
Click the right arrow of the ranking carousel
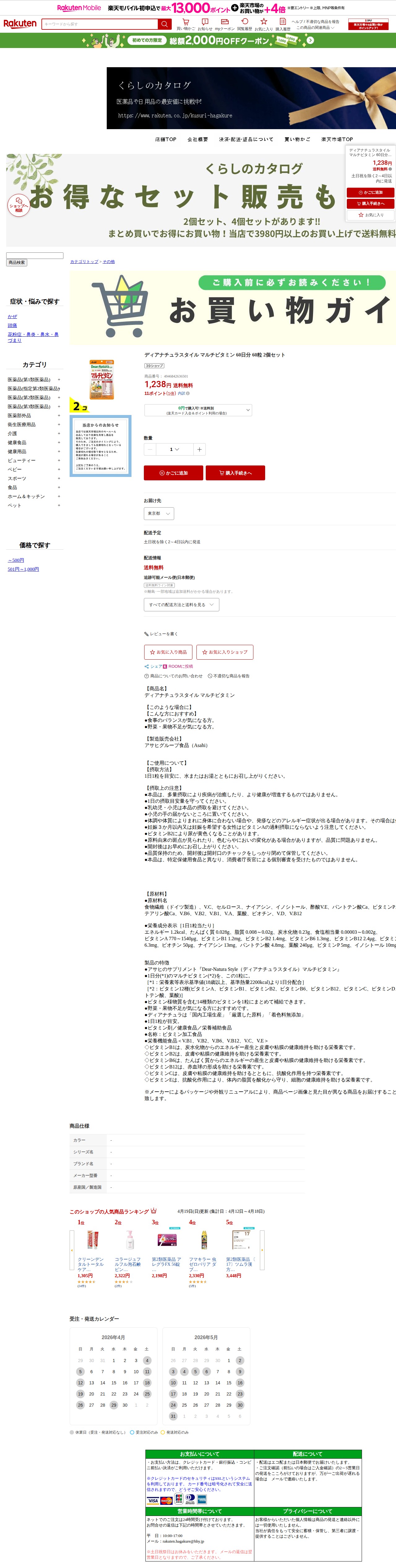262,1250
